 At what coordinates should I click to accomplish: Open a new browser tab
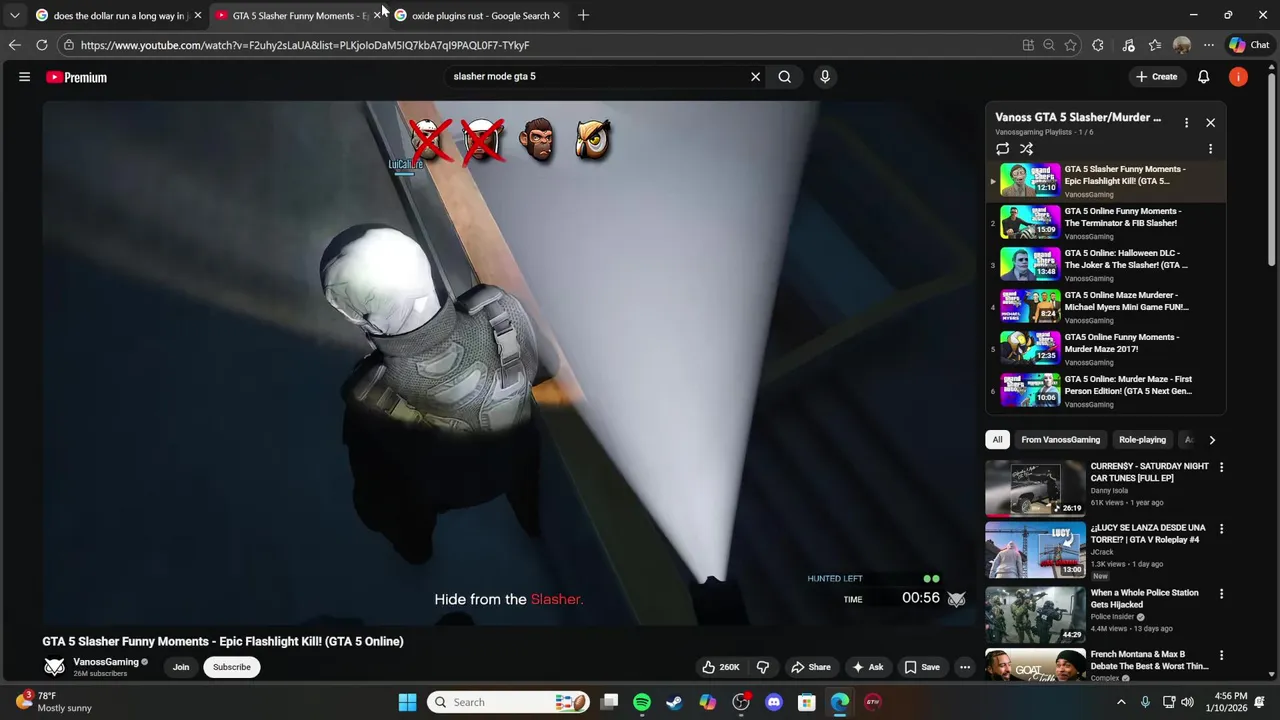(x=583, y=15)
